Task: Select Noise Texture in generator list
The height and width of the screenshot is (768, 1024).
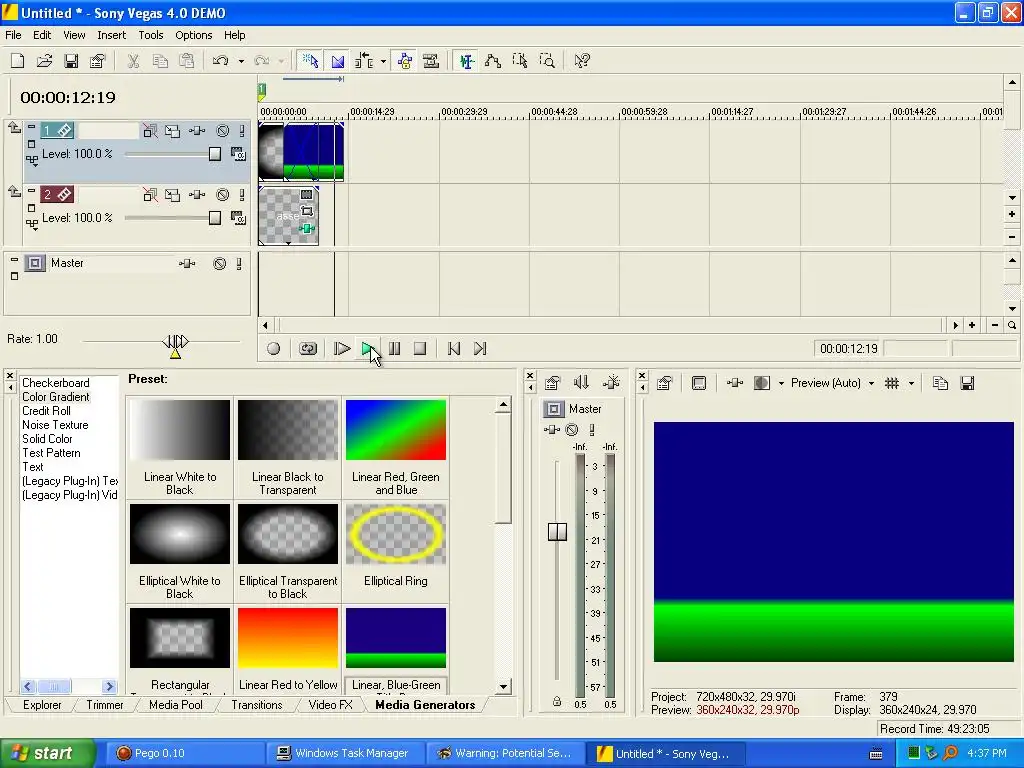Action: [55, 425]
